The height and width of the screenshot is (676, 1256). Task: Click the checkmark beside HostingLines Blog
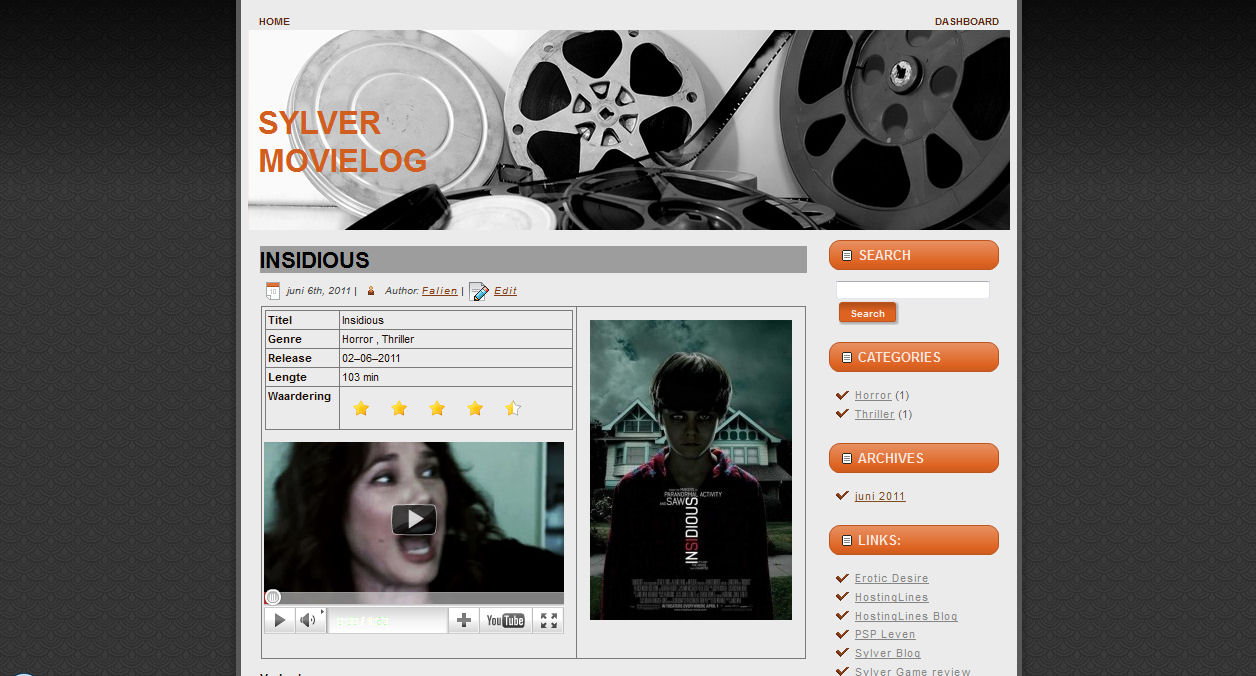842,616
